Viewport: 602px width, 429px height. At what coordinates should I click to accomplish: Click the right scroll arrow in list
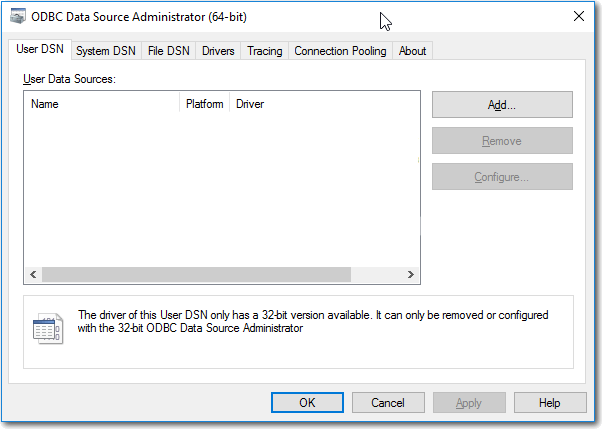411,274
